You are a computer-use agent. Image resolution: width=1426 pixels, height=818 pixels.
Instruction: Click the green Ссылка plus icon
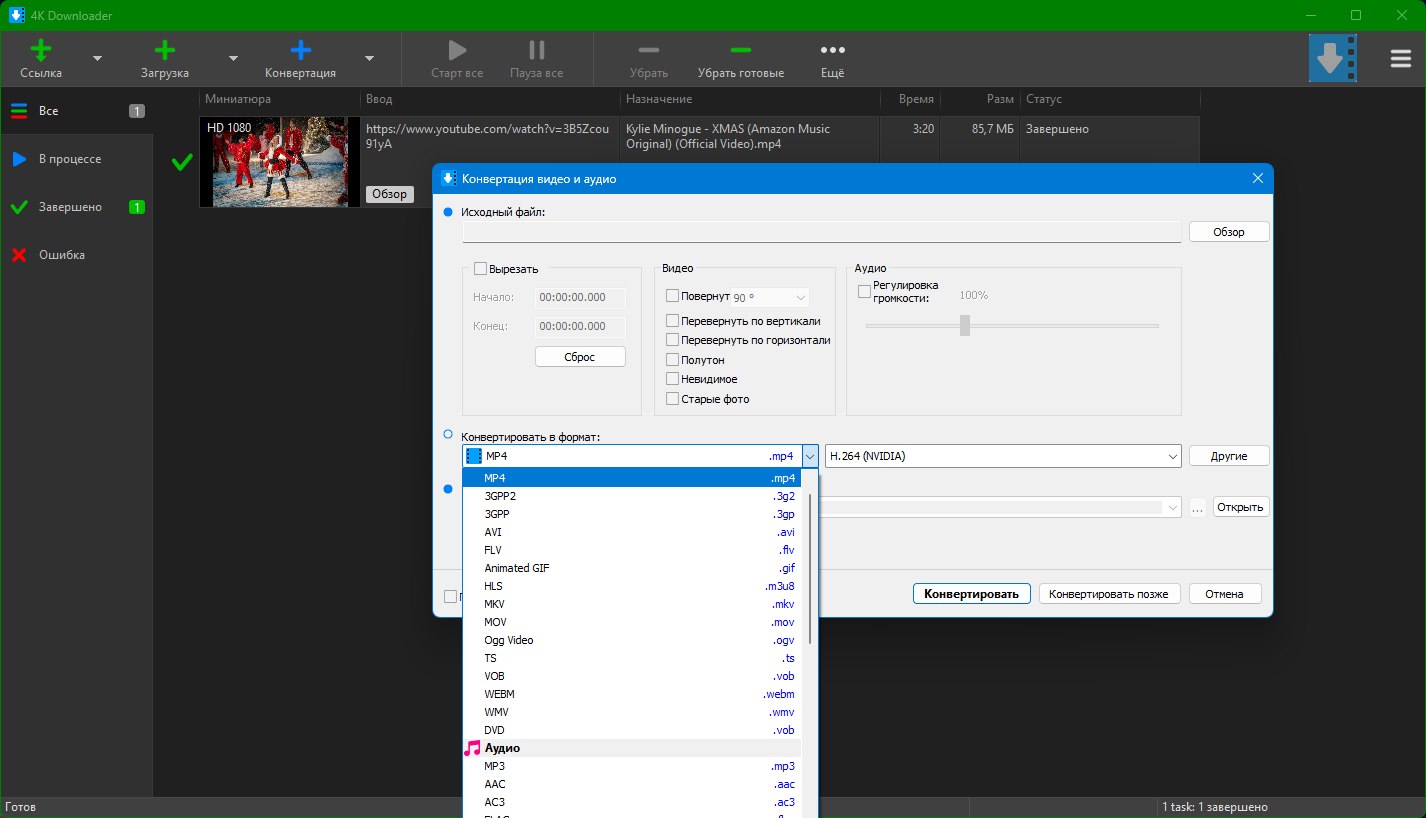point(41,51)
